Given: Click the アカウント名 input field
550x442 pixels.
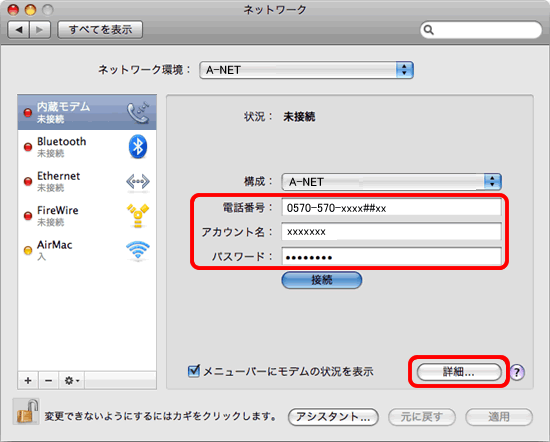Looking at the screenshot, I should 391,232.
